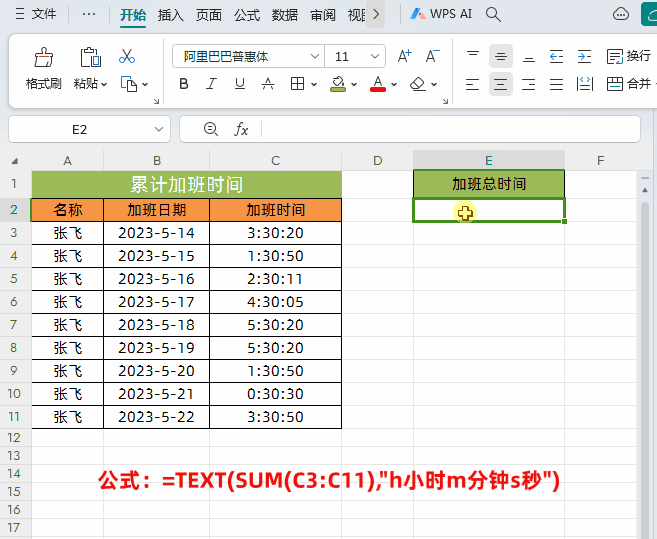
Task: Toggle Italic formatting
Action: click(x=211, y=84)
